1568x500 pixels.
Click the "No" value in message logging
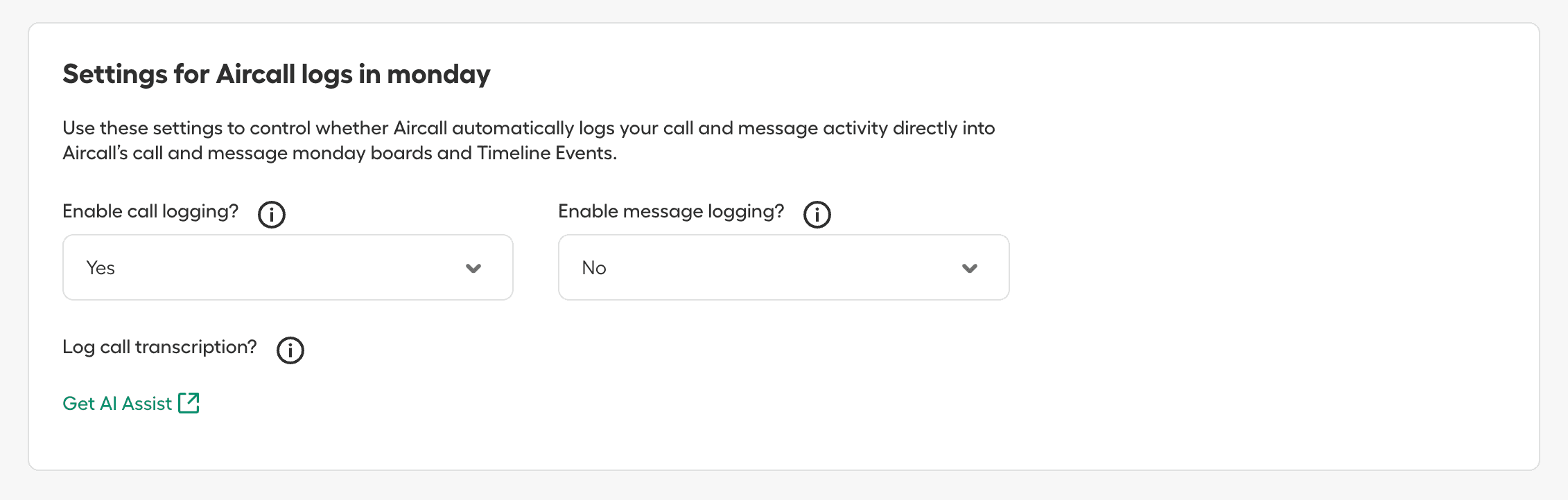(x=594, y=268)
